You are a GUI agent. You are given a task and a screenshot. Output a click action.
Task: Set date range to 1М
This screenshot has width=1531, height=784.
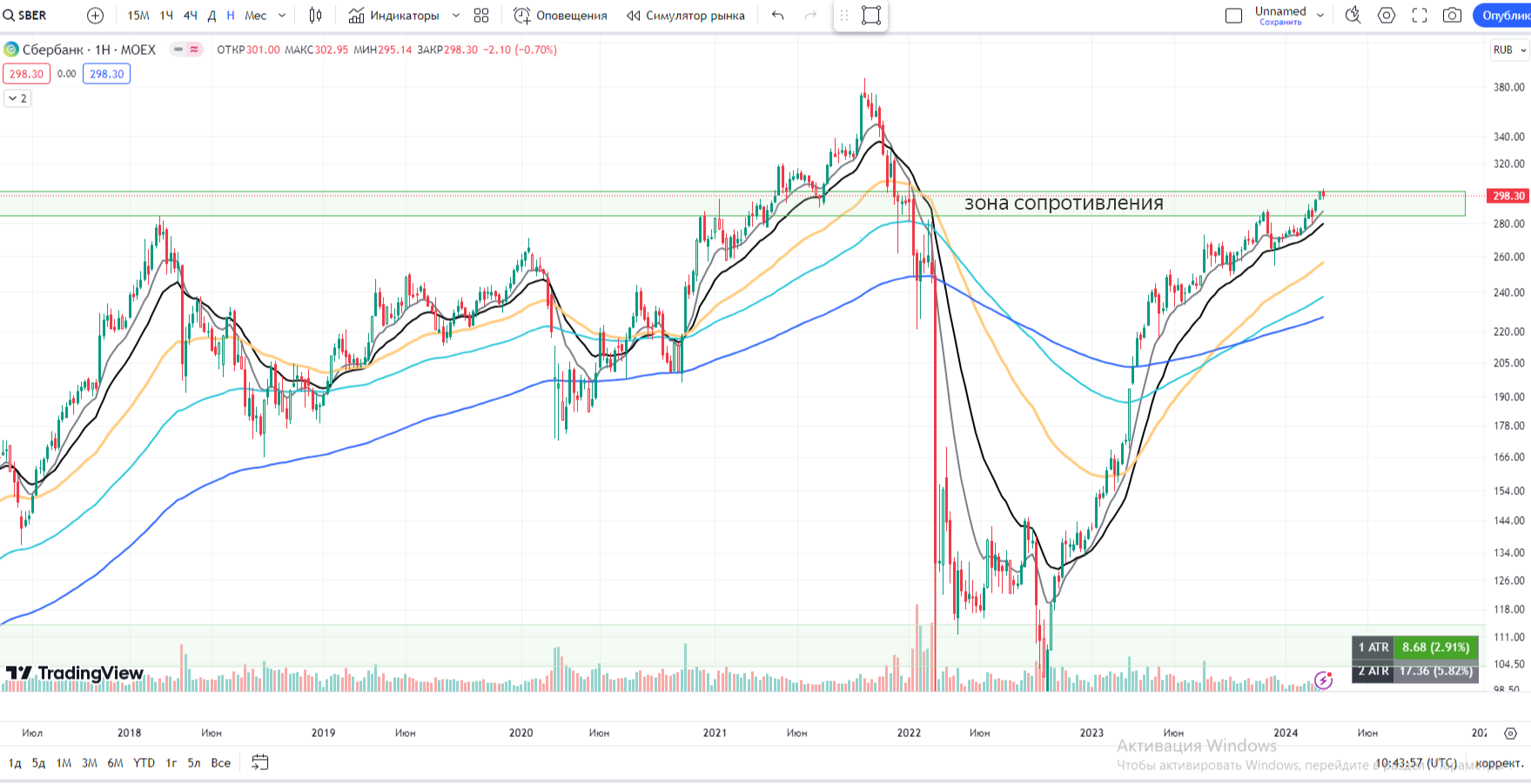[x=64, y=763]
